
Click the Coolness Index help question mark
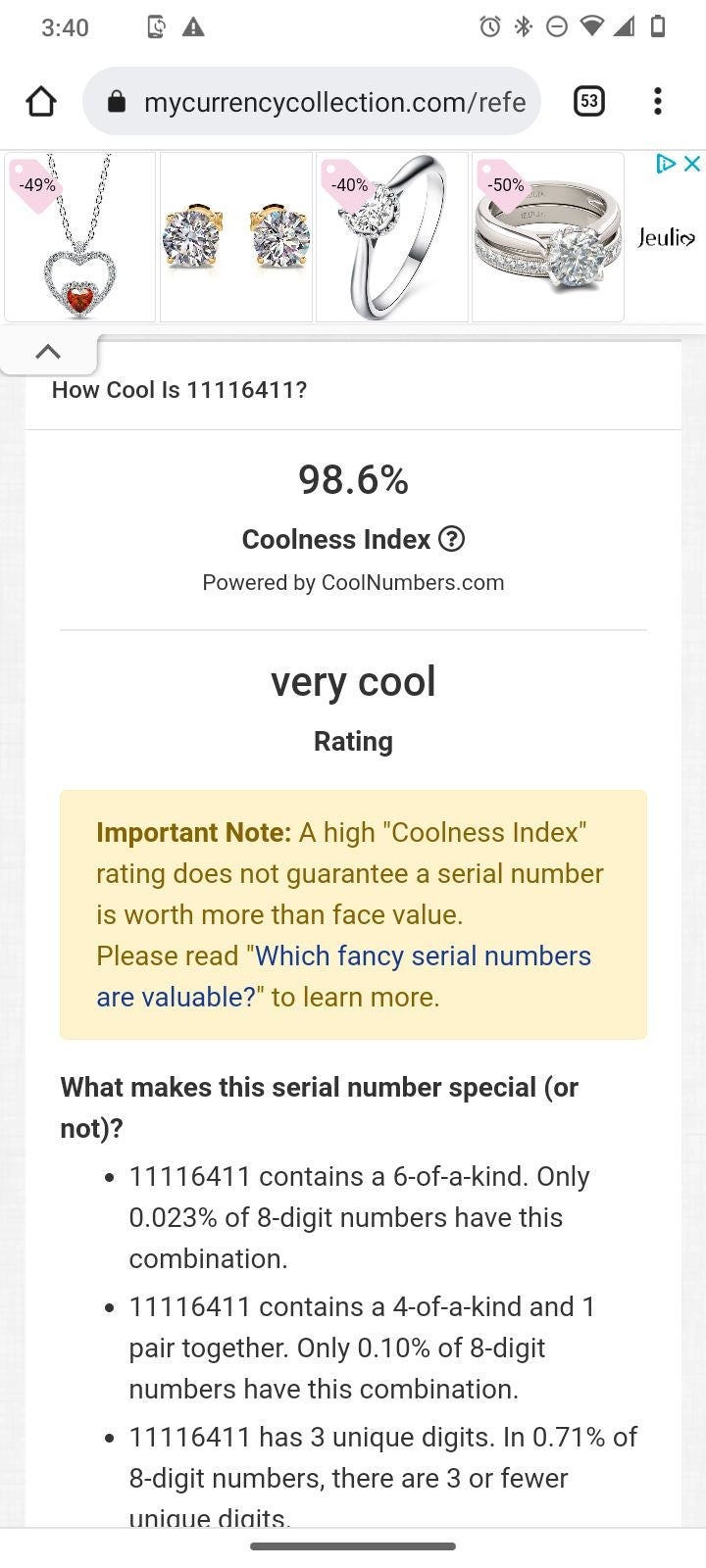[x=451, y=539]
